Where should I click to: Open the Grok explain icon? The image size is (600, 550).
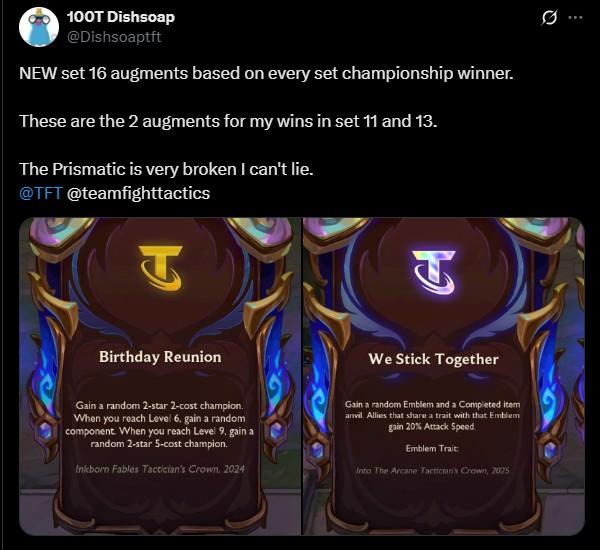coord(549,18)
